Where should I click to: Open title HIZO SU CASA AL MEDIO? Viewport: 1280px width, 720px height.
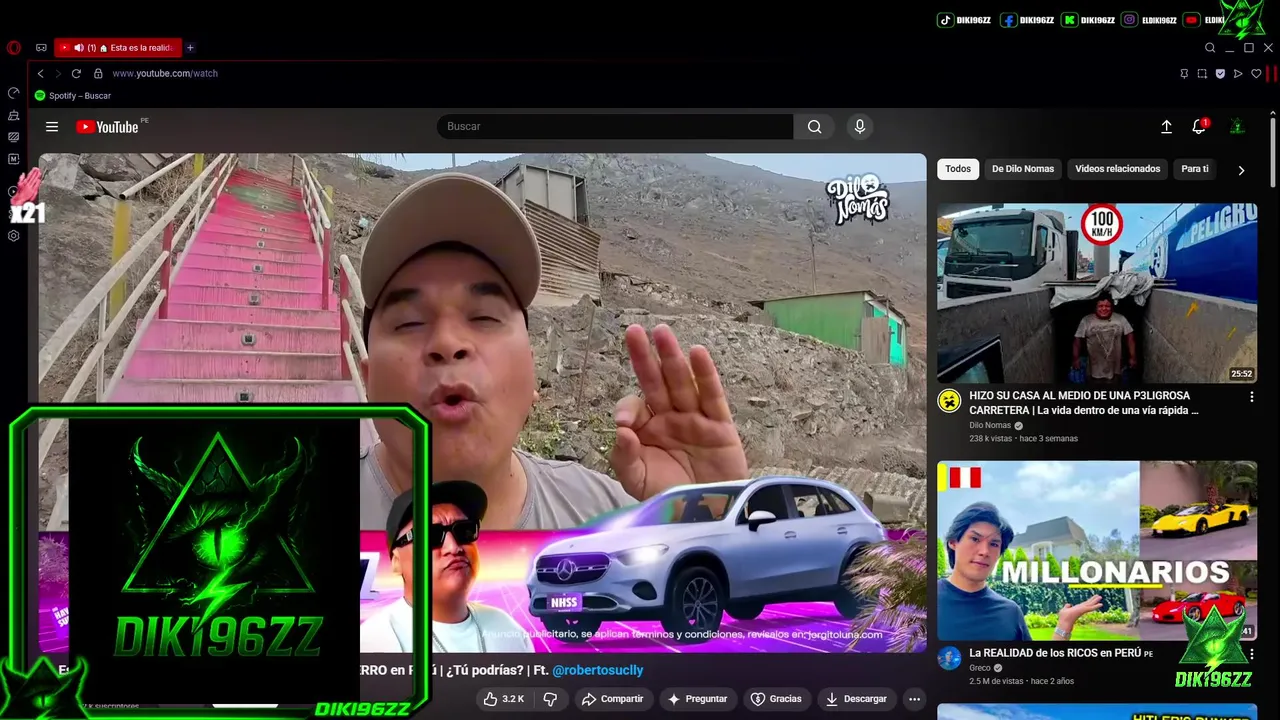[x=1084, y=403]
